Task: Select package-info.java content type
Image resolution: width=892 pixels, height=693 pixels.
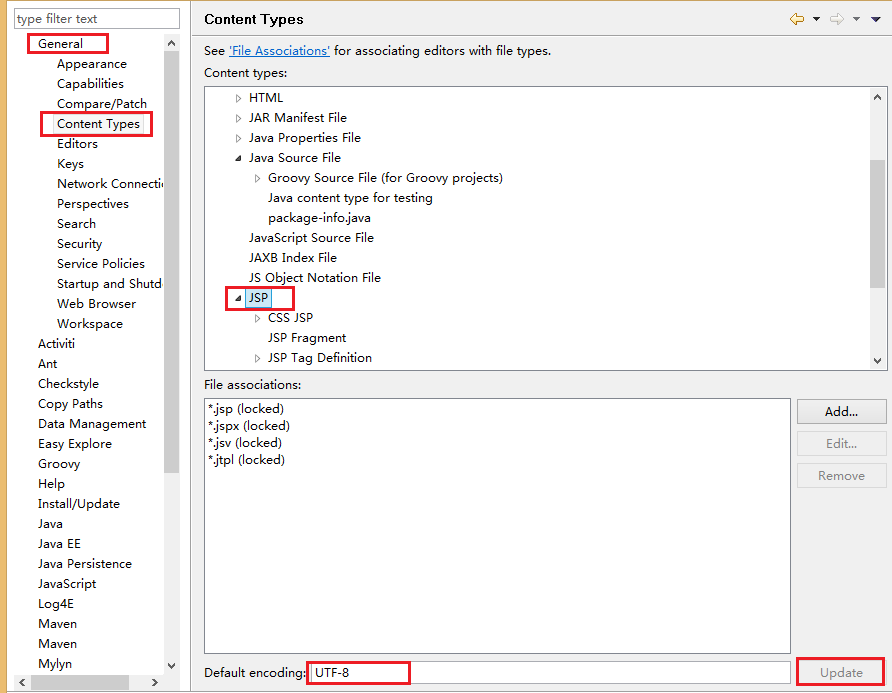Action: tap(319, 218)
